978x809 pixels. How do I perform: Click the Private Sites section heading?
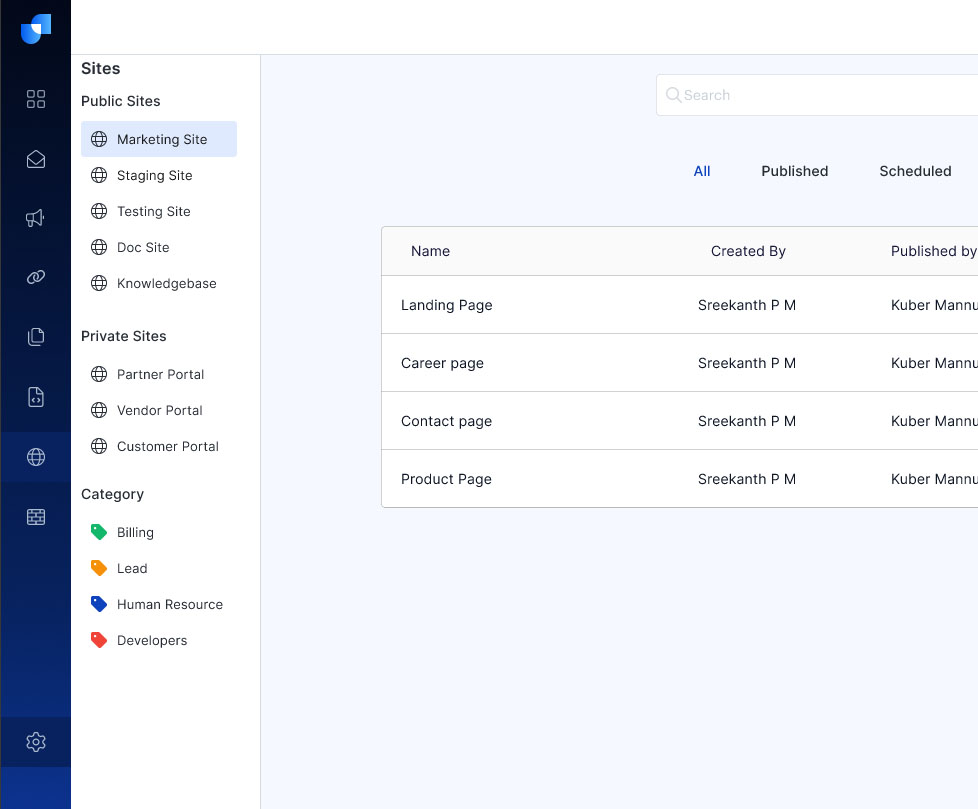tap(123, 336)
